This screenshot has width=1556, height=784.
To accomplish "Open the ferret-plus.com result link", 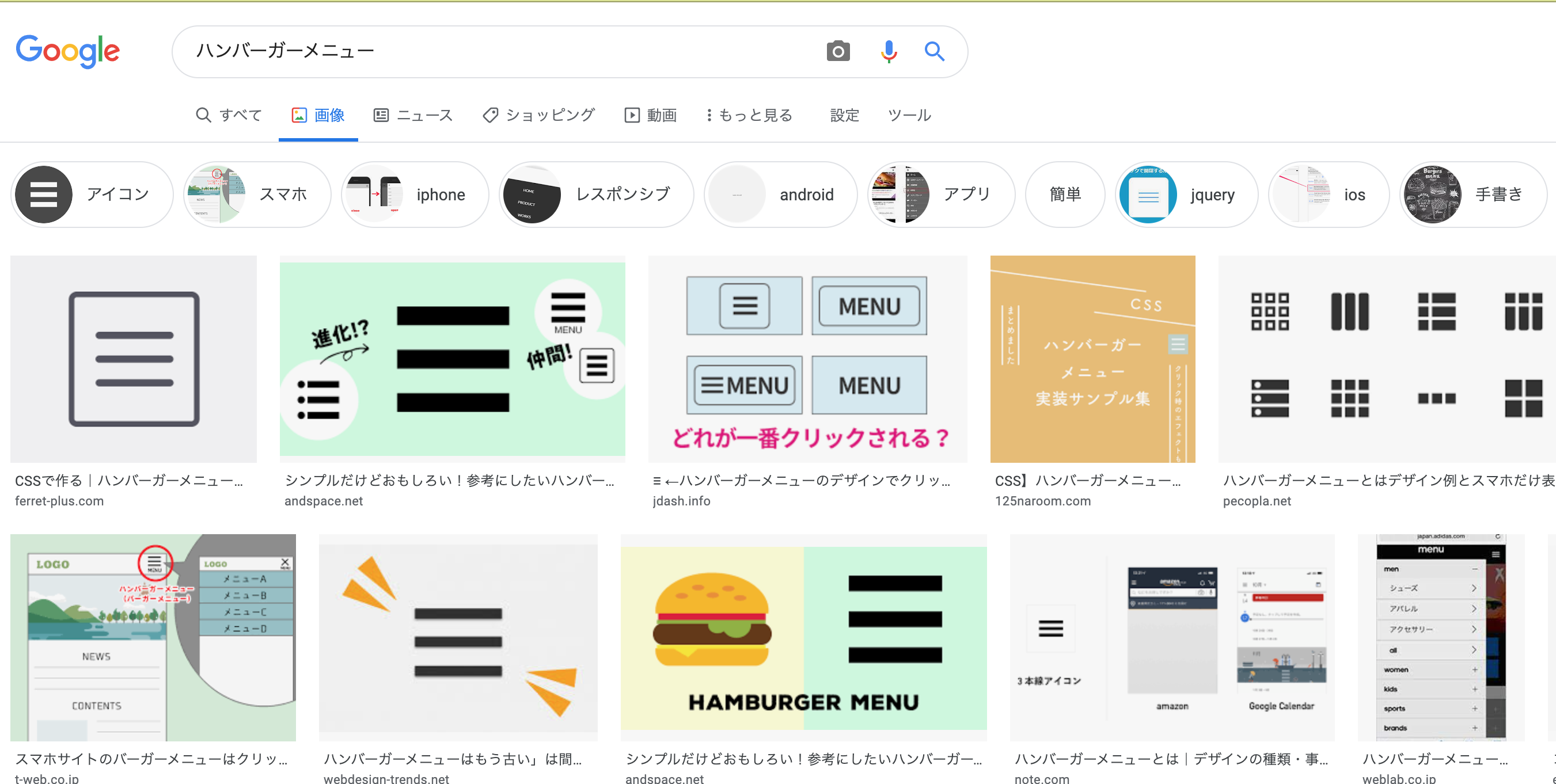I will pyautogui.click(x=59, y=500).
